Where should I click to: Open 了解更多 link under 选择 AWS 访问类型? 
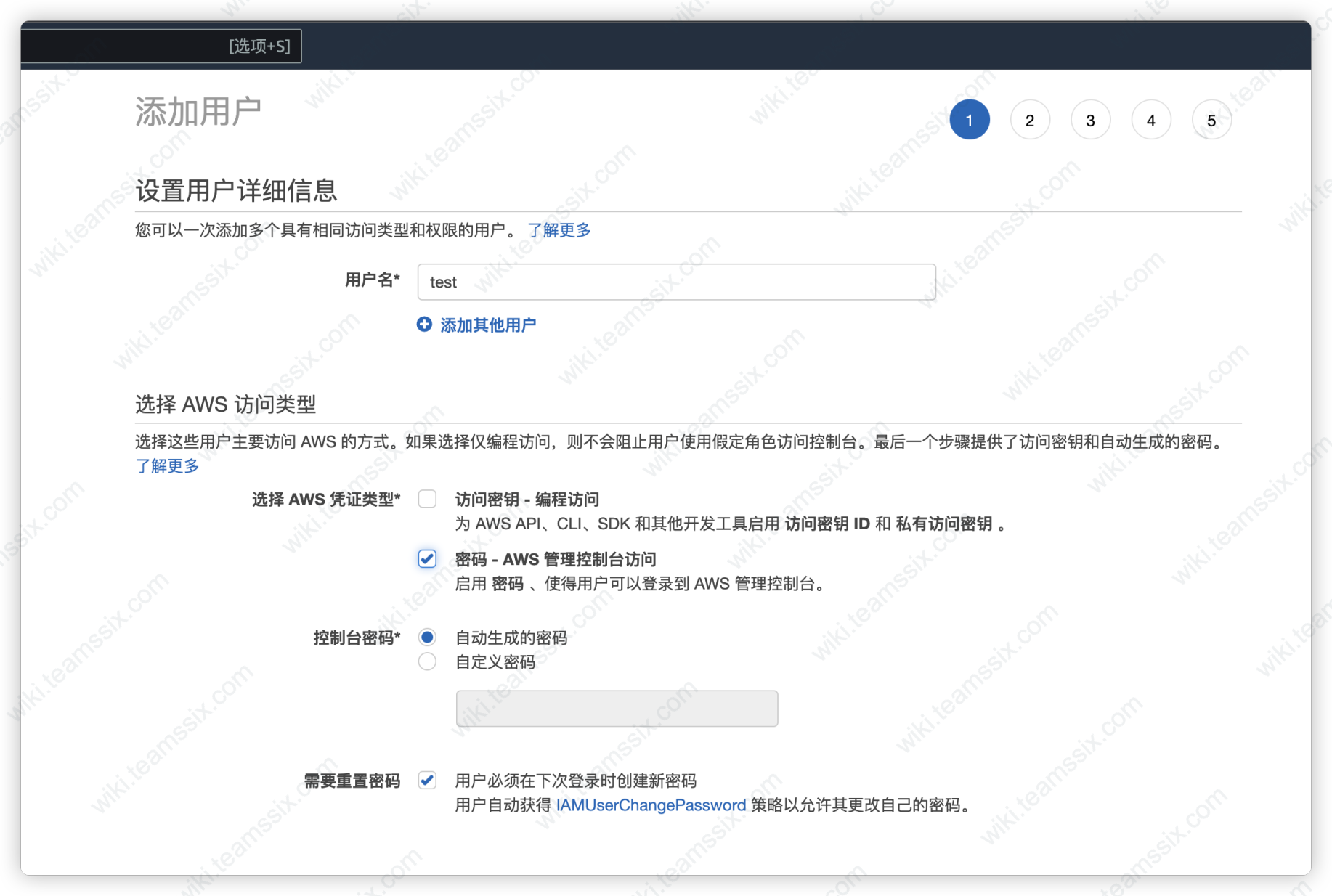click(x=167, y=466)
